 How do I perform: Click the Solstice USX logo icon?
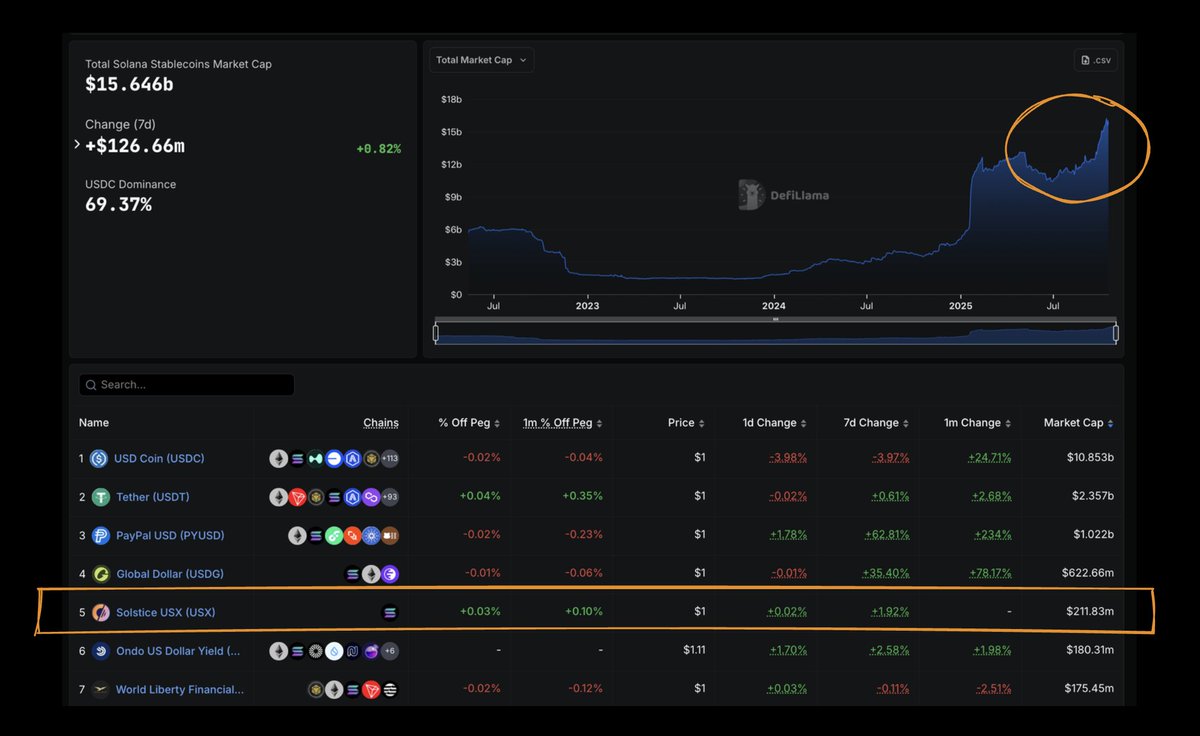click(101, 612)
